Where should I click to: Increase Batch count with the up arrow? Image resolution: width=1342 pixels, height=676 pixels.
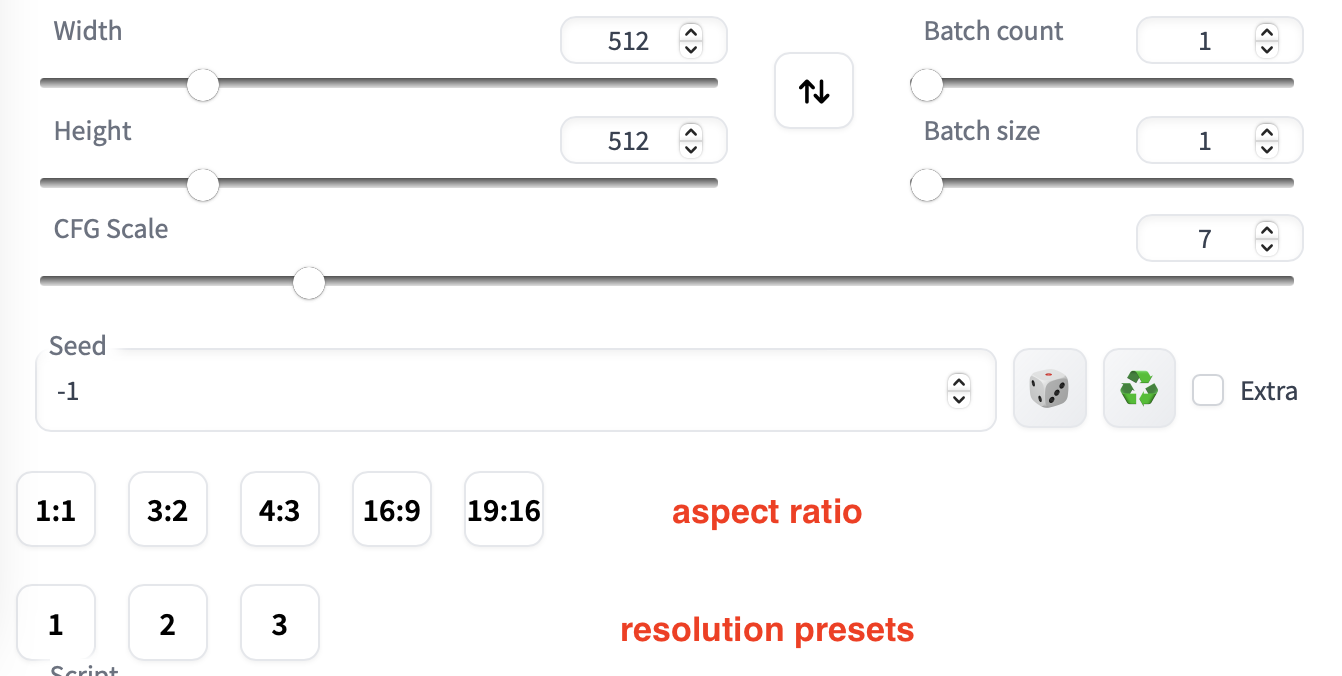click(1267, 33)
